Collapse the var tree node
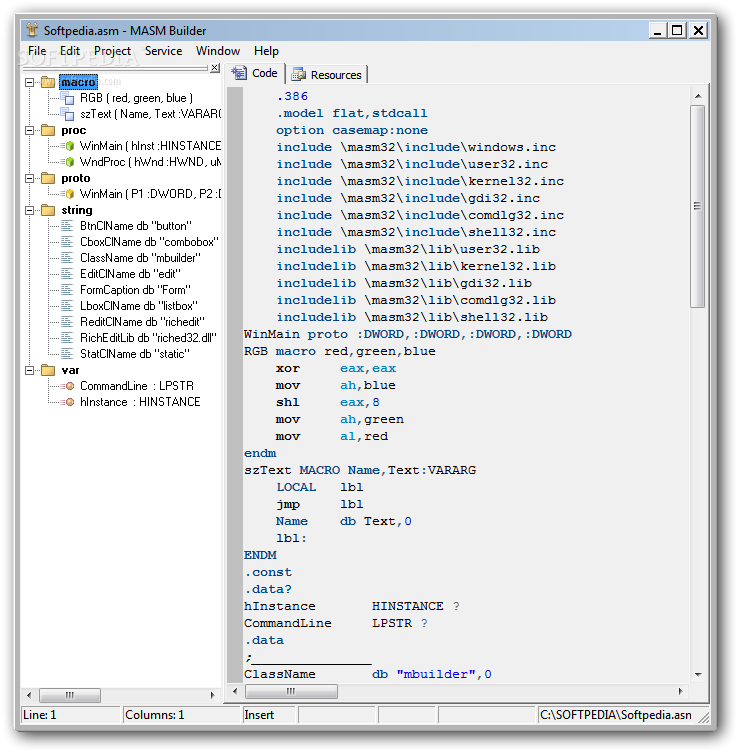The width and height of the screenshot is (738, 752). pyautogui.click(x=30, y=370)
